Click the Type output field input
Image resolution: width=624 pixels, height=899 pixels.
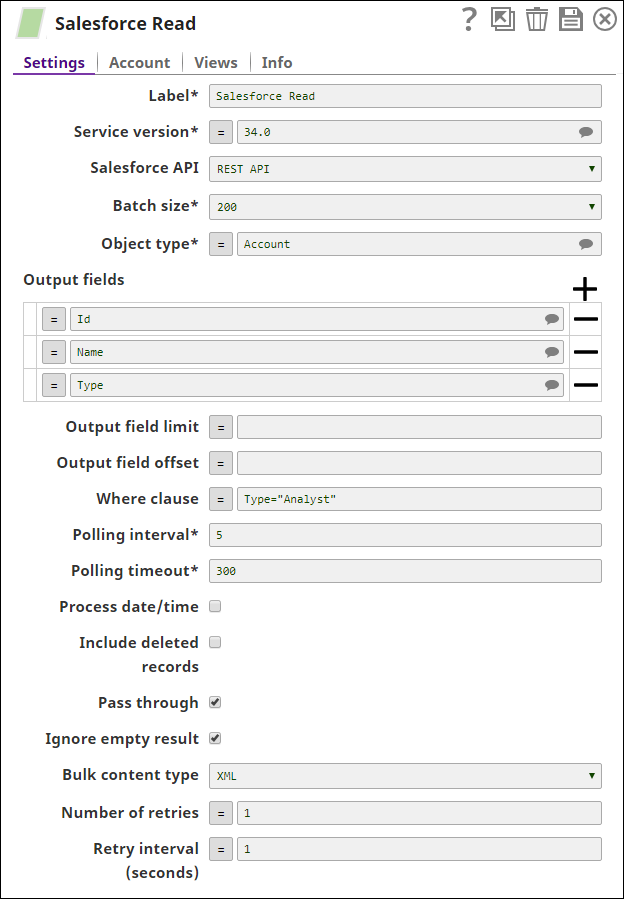[x=317, y=385]
